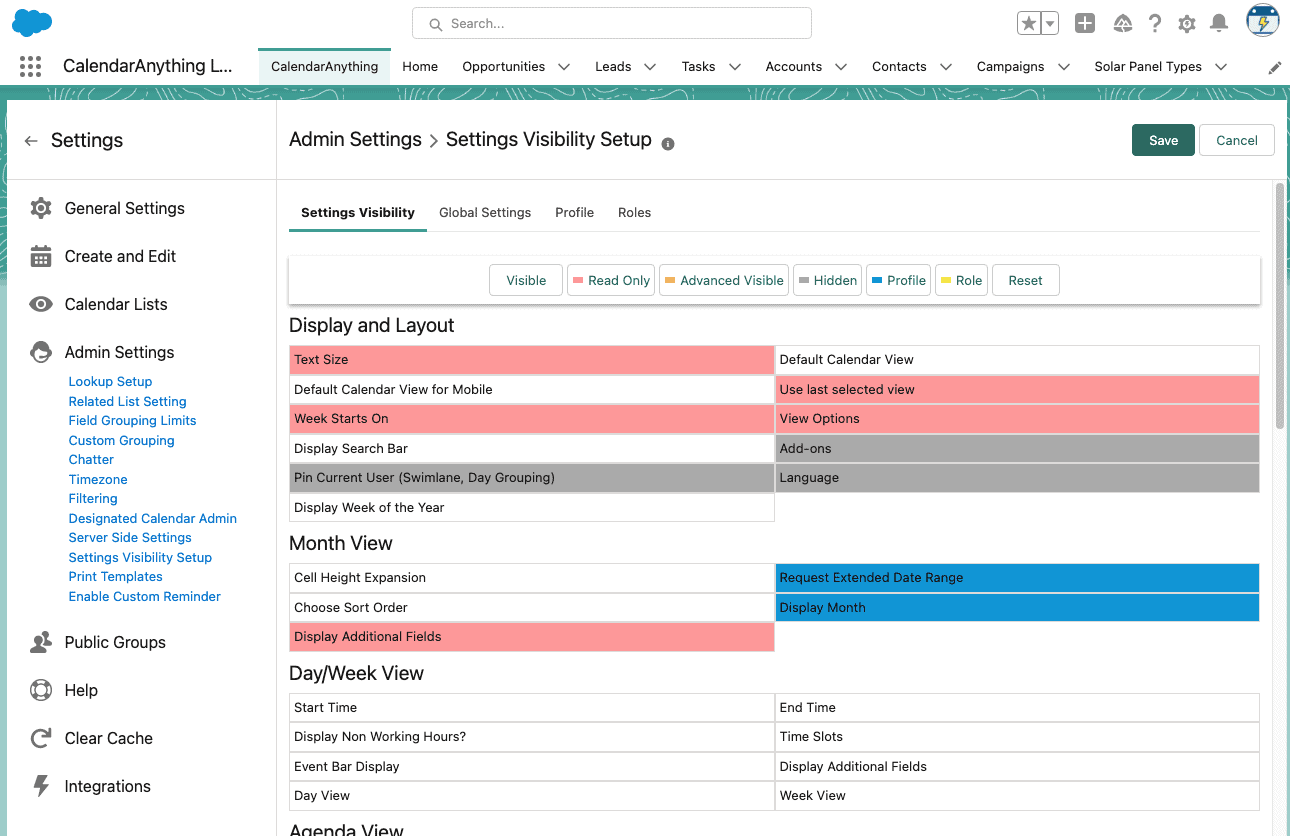Expand the Campaigns tab dropdown chevron

click(x=1064, y=67)
